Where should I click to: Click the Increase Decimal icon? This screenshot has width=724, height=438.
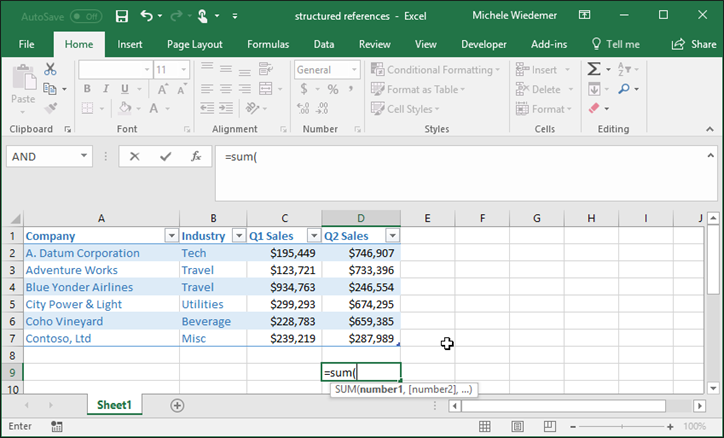(303, 108)
